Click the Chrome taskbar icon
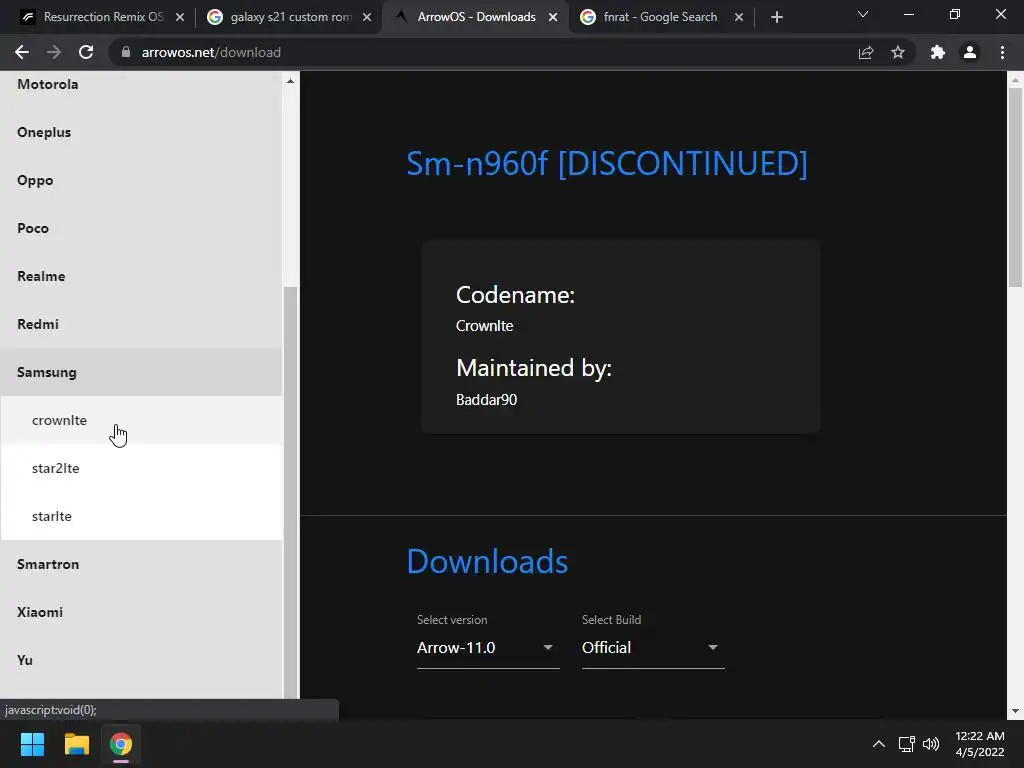This screenshot has width=1024, height=768. pos(121,744)
